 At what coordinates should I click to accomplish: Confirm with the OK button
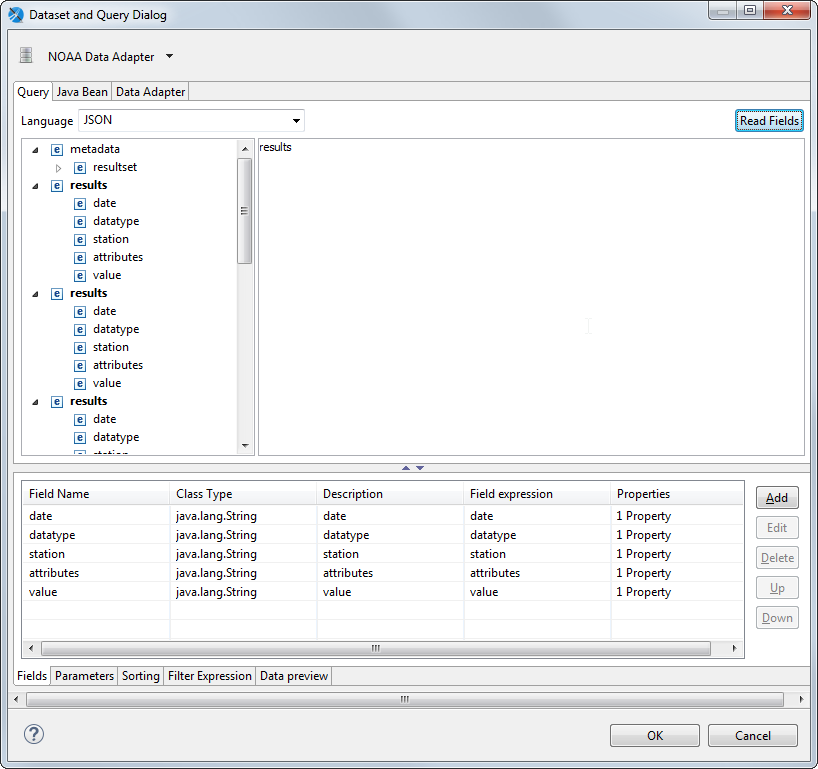click(655, 736)
